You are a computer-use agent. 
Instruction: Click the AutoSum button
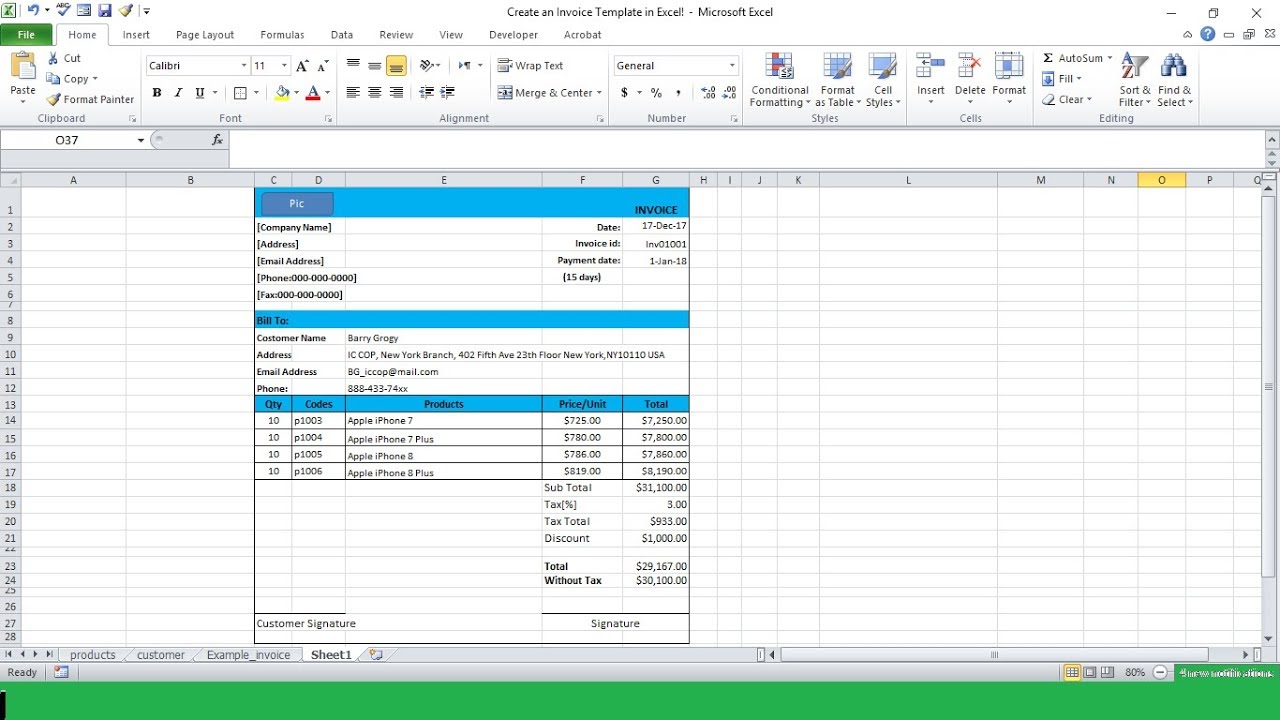[x=1077, y=58]
